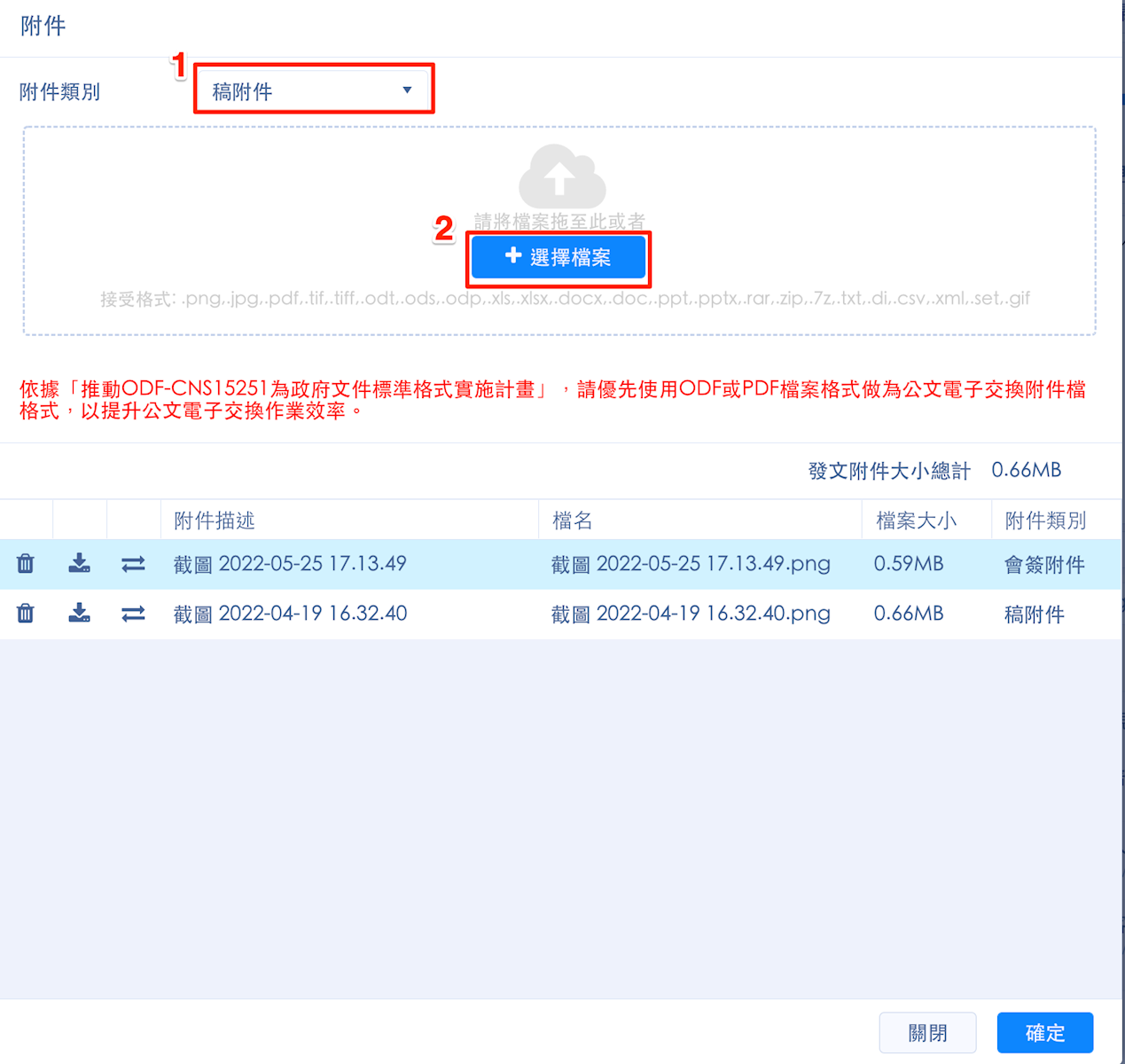Edit description 截圖 2022-04-19 16.32.40
Image resolution: width=1125 pixels, height=1064 pixels.
point(290,614)
